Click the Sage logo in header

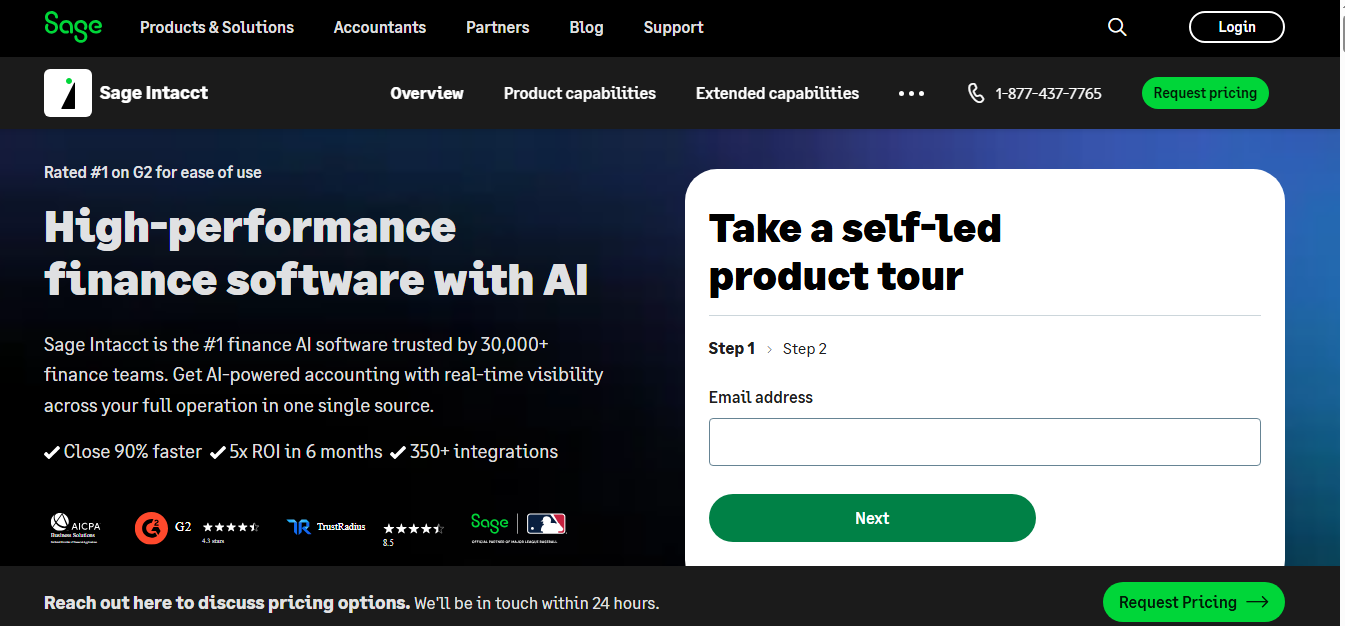coord(73,27)
